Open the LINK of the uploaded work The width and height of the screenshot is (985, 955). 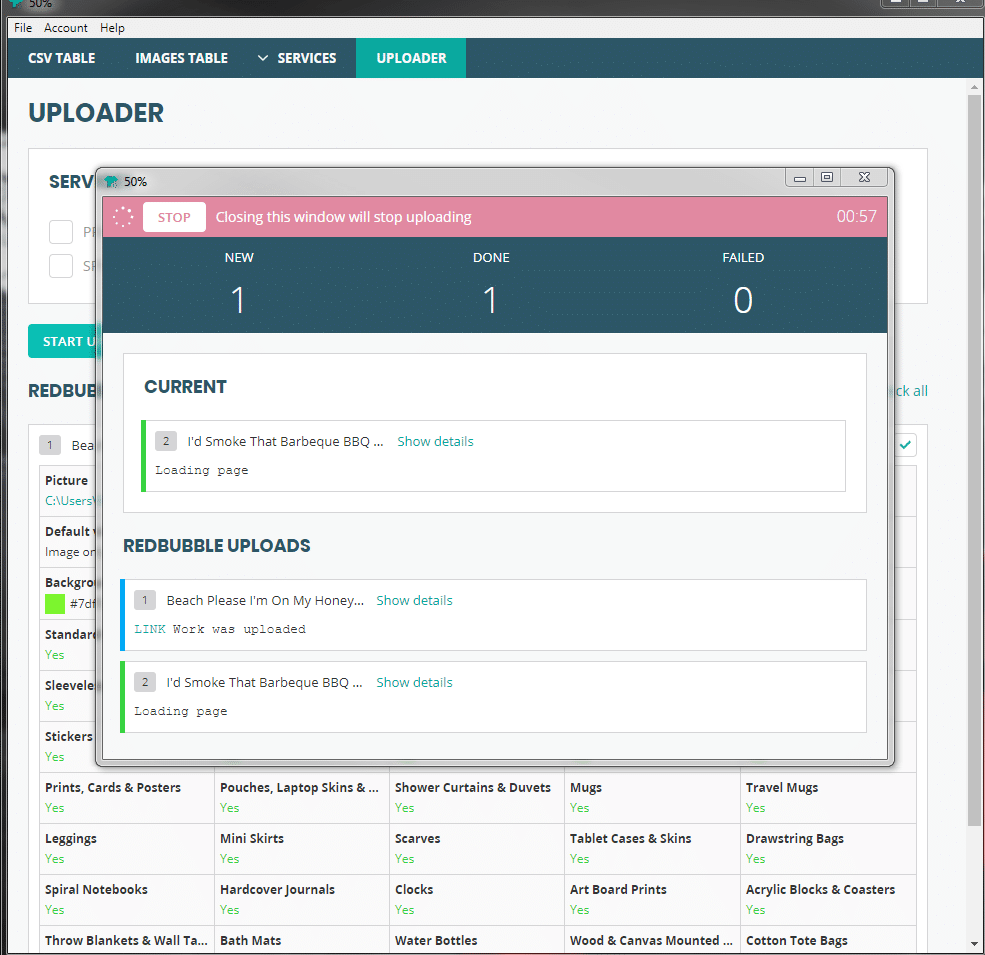(150, 629)
